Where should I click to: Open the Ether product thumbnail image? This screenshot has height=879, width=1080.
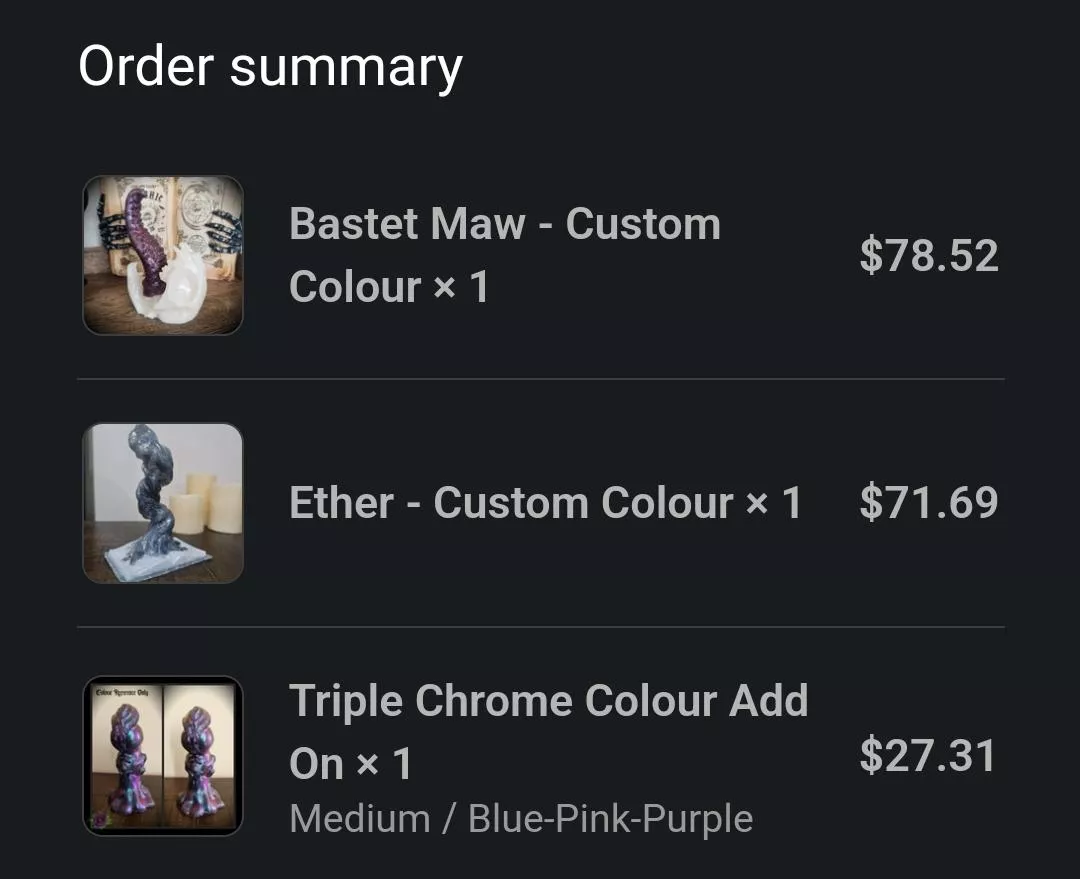click(x=163, y=503)
